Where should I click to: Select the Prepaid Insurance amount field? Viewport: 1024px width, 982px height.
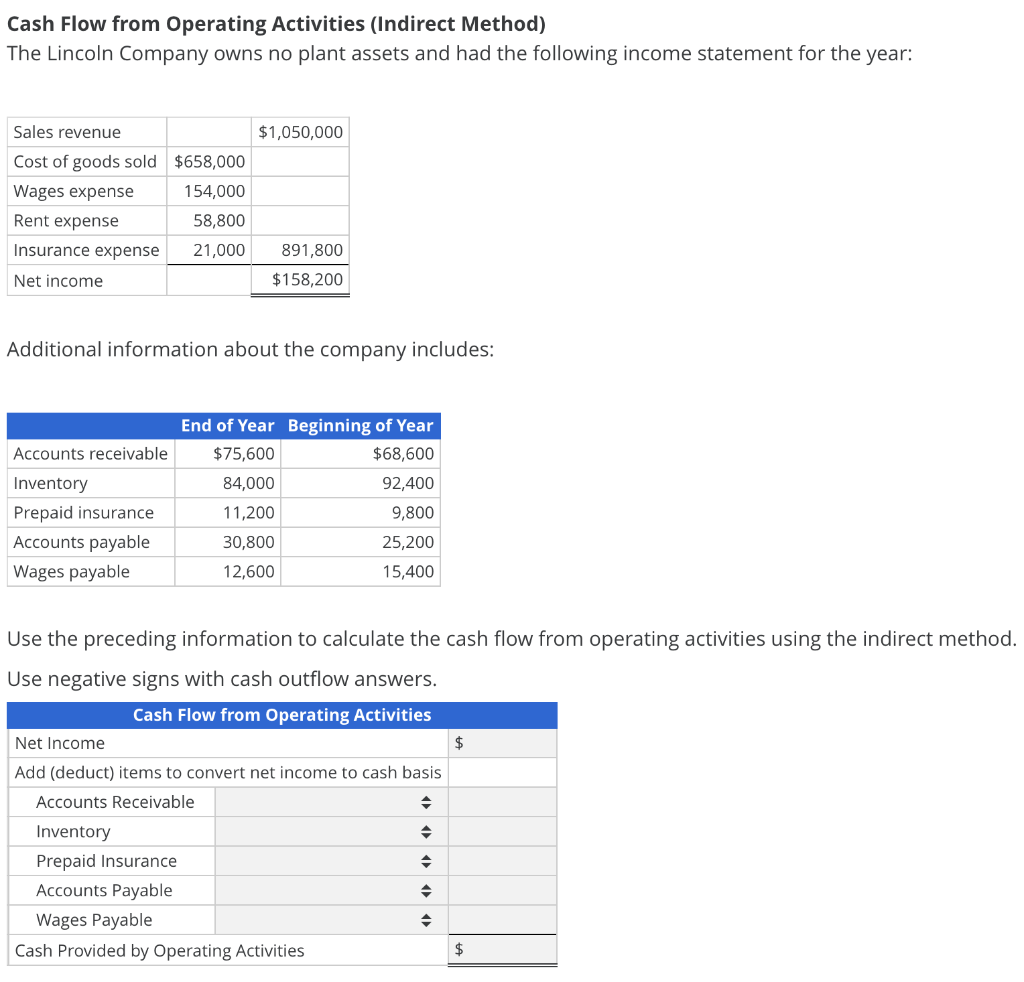[503, 860]
